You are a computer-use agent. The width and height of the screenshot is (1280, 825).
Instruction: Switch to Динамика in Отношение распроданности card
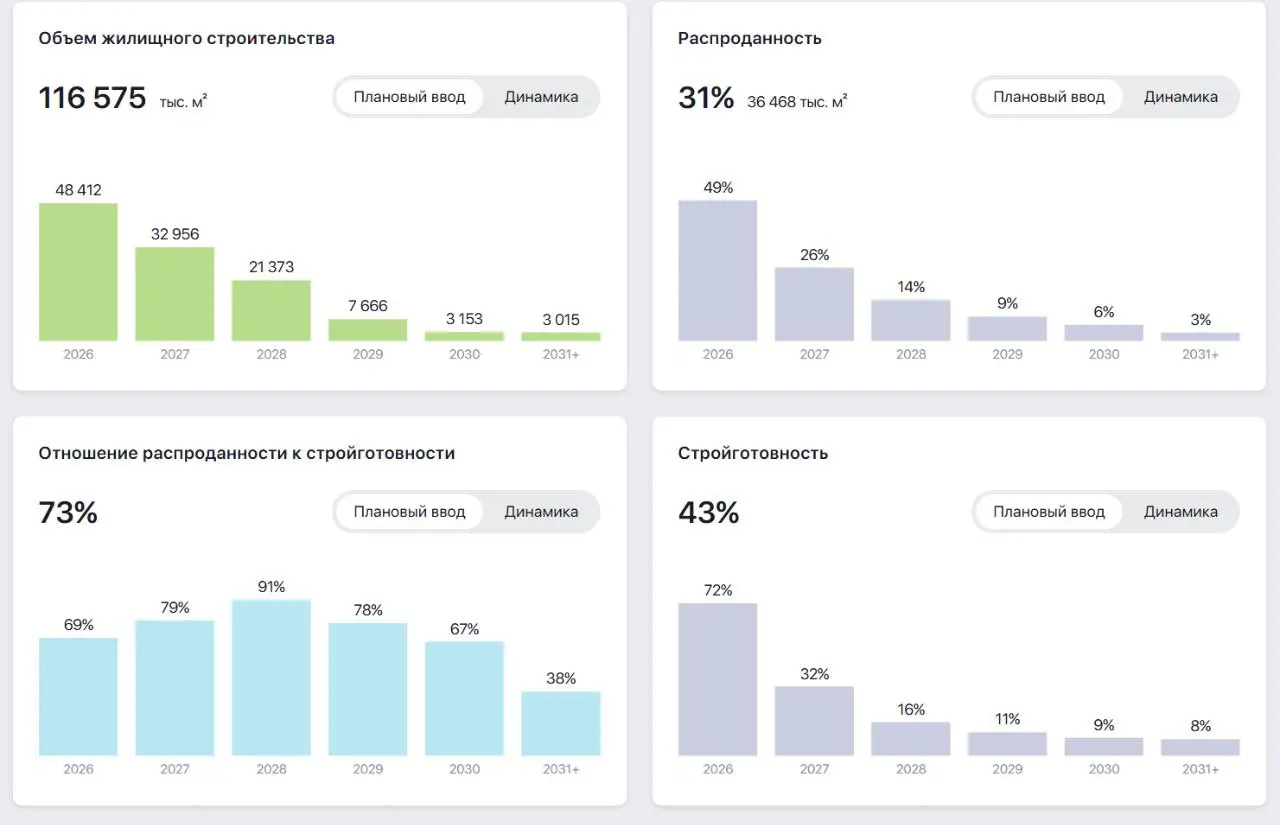coord(541,512)
